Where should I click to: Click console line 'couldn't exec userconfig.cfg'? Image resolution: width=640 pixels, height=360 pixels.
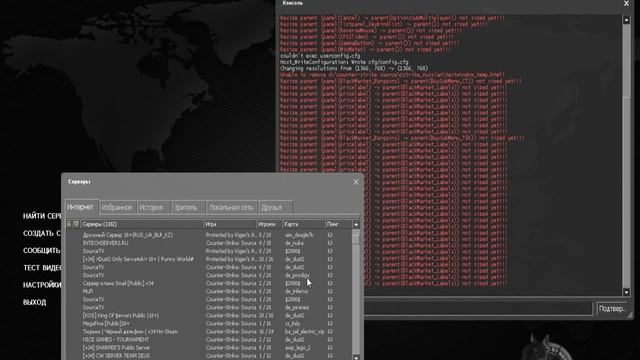pos(320,56)
